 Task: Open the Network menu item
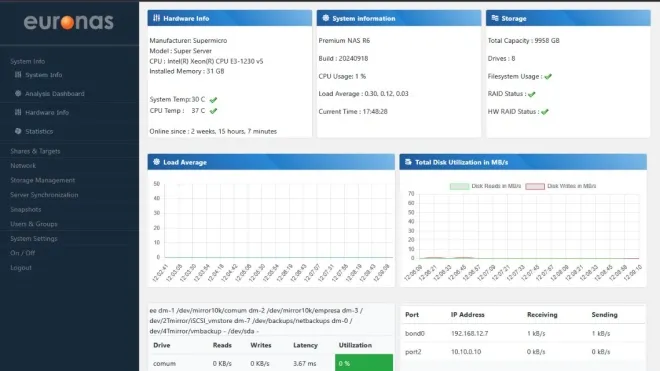(23, 165)
